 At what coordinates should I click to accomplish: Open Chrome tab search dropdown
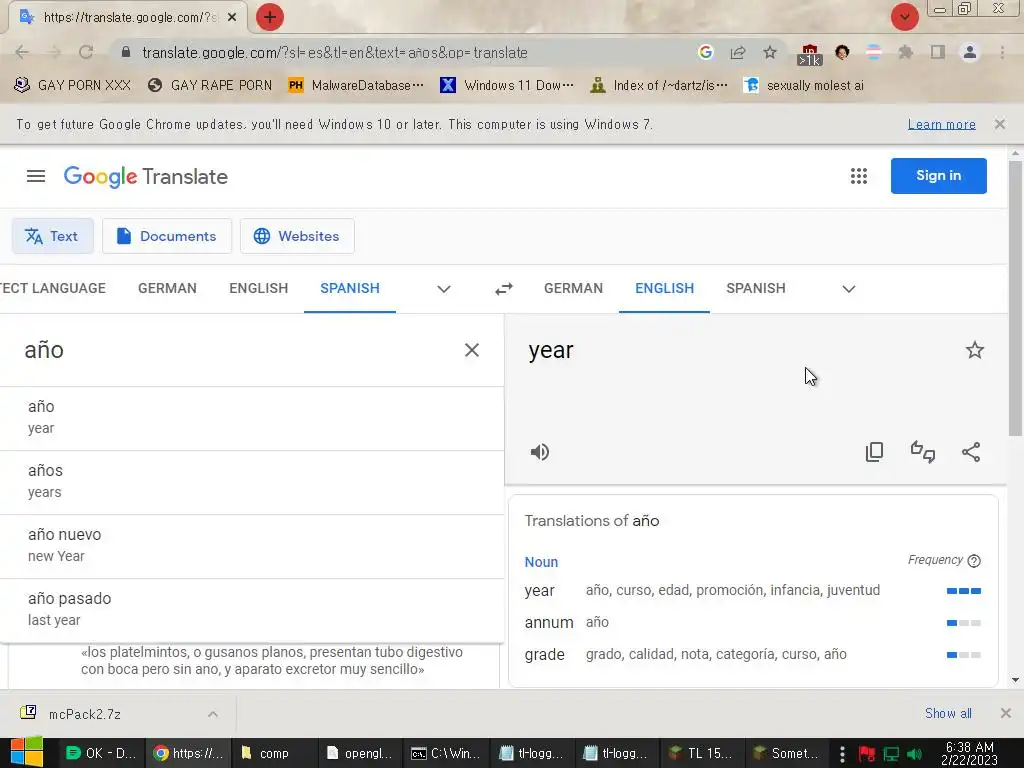[904, 17]
